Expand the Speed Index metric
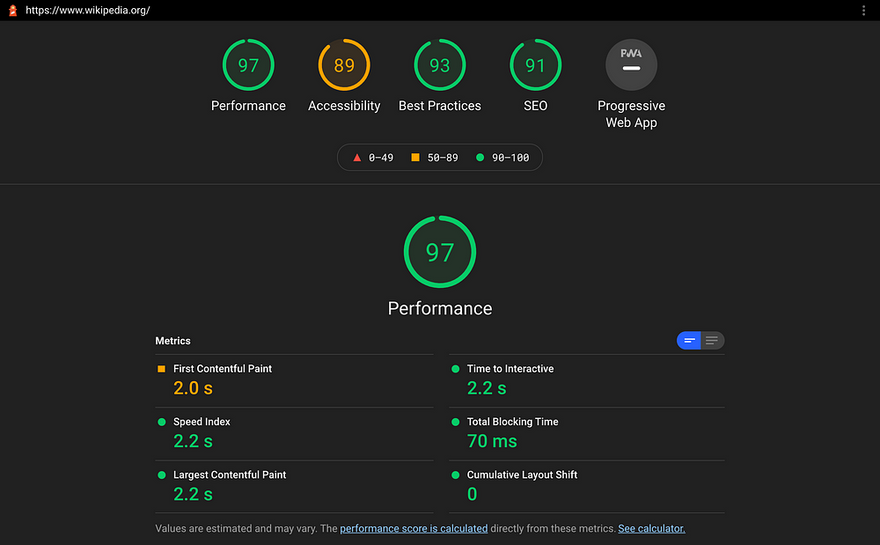Image resolution: width=880 pixels, height=545 pixels. point(294,434)
